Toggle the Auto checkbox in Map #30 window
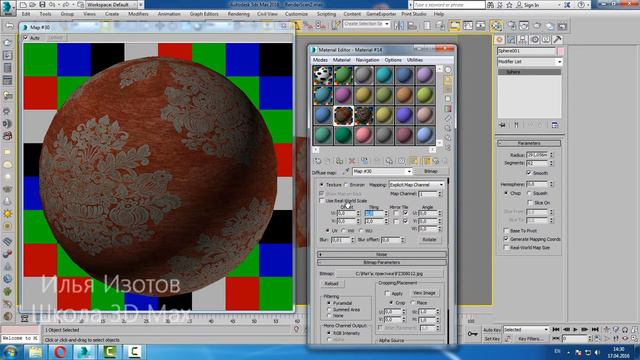The width and height of the screenshot is (640, 360). (x=26, y=38)
